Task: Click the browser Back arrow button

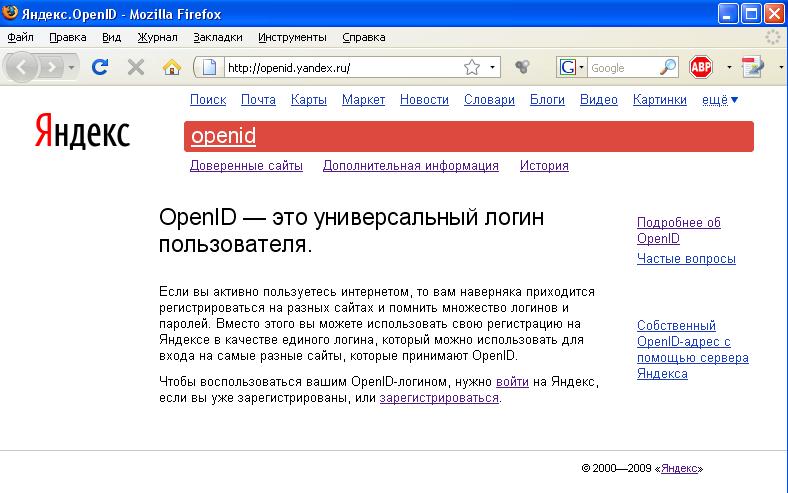Action: tap(21, 67)
